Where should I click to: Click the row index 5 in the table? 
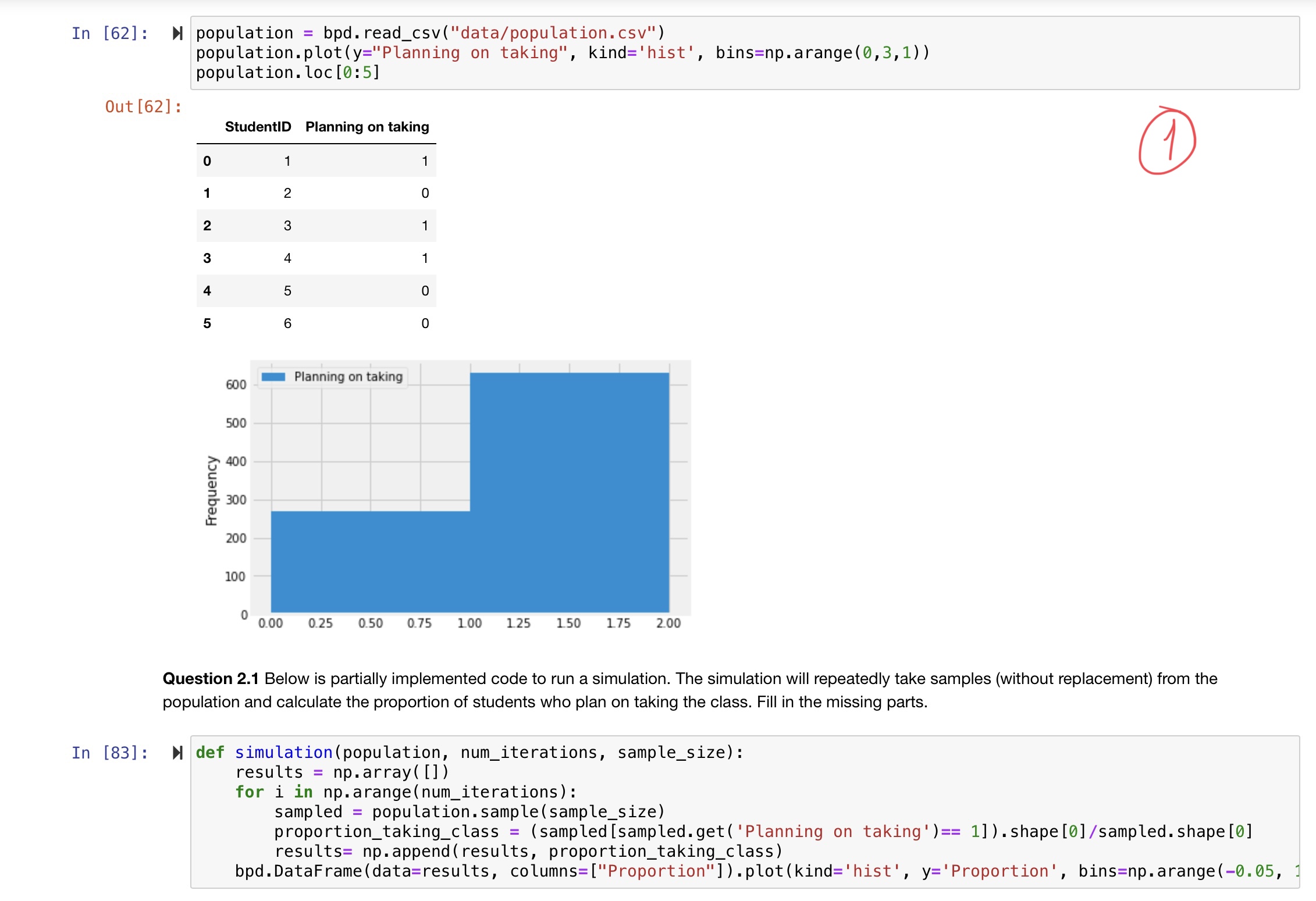[x=207, y=323]
